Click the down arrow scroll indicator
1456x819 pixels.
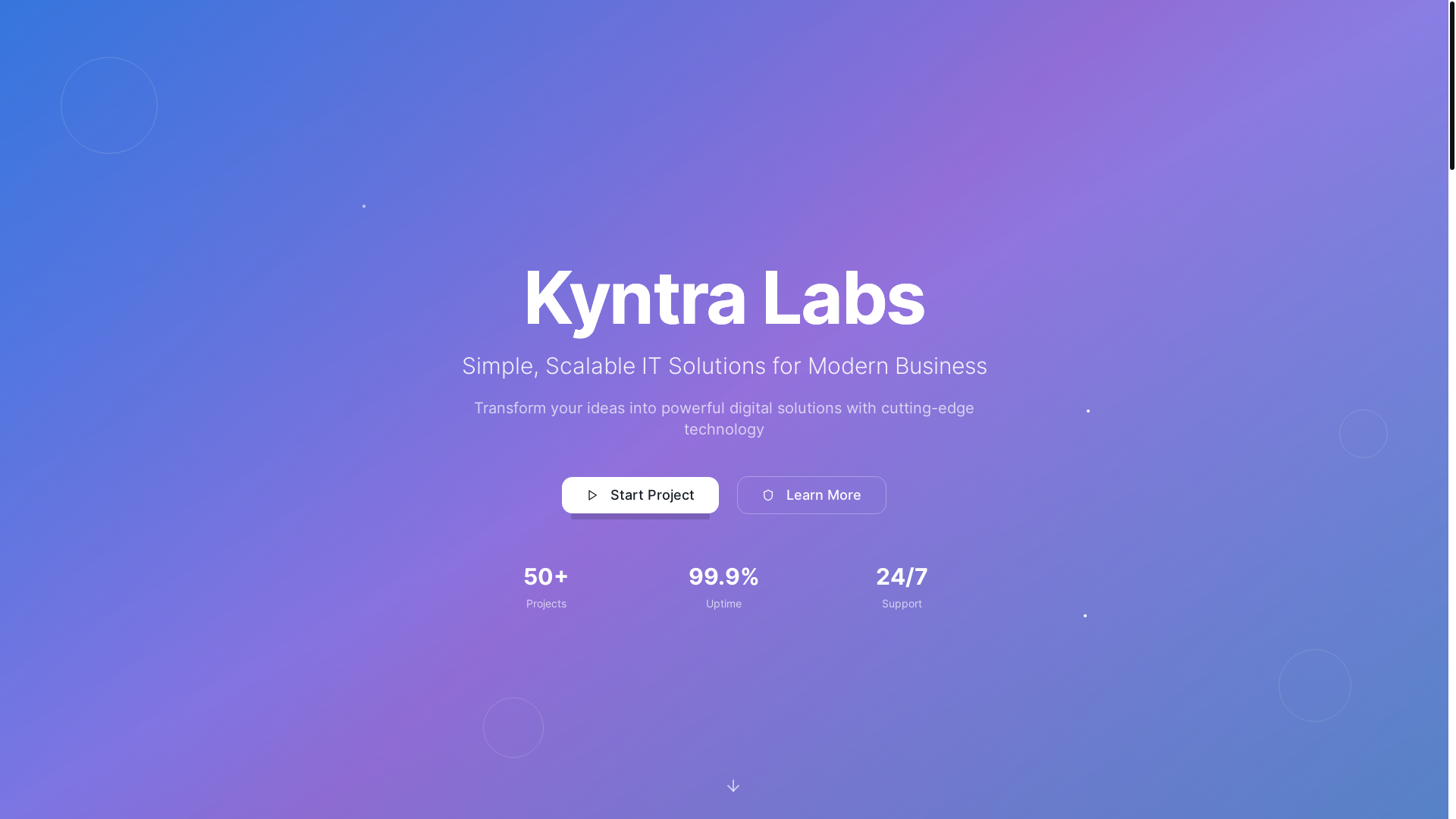pos(733,786)
